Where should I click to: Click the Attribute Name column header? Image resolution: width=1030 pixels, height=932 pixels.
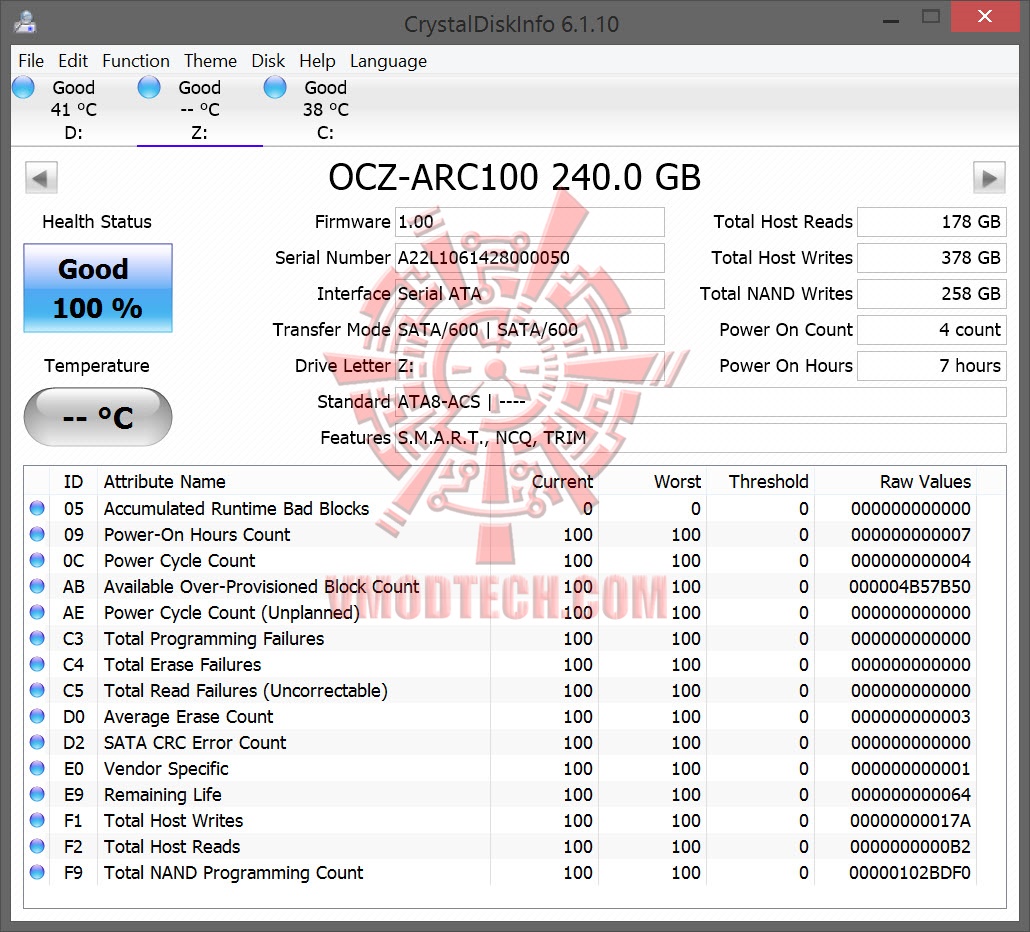point(294,481)
